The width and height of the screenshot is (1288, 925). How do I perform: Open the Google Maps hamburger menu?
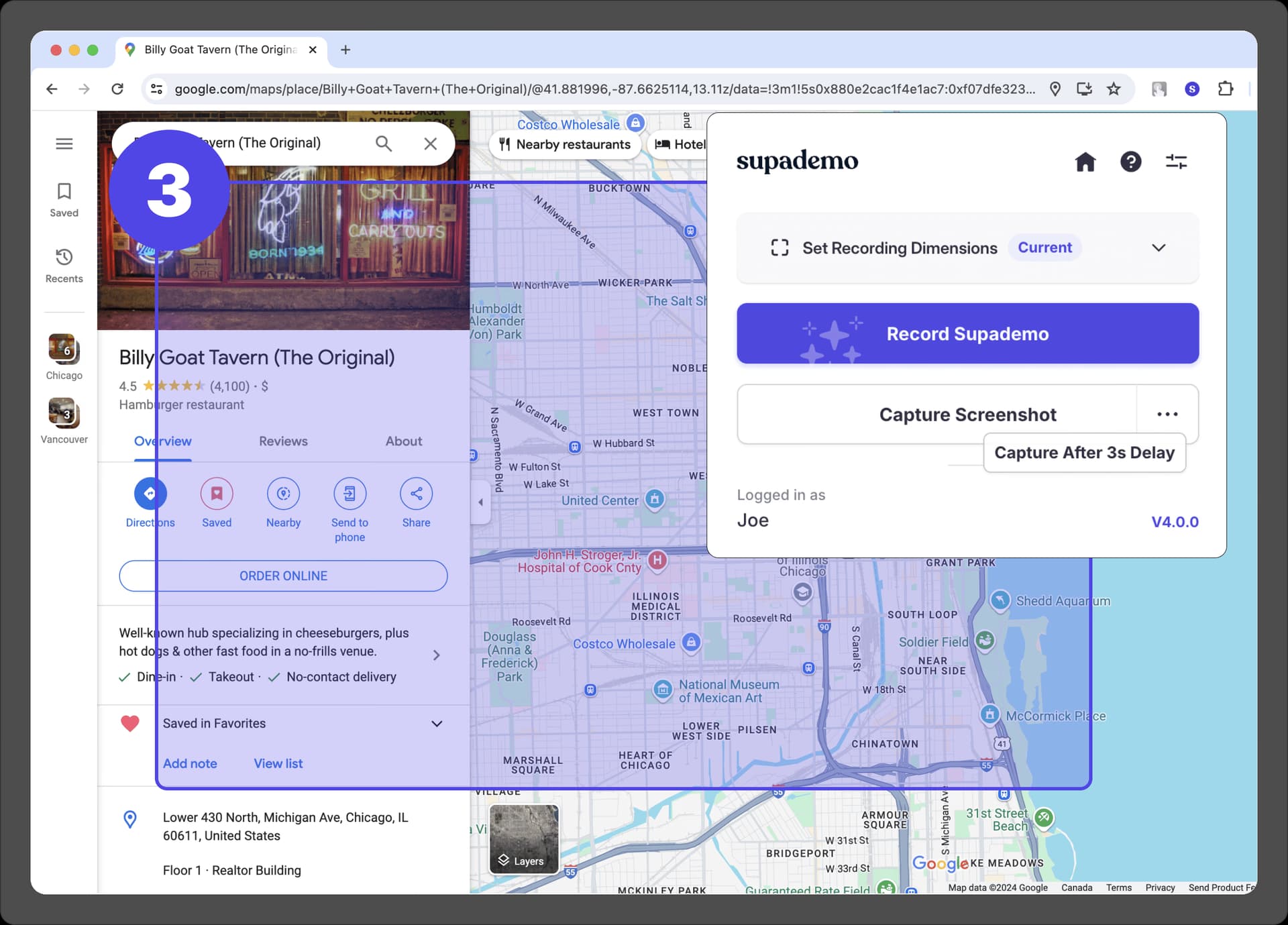click(x=64, y=143)
